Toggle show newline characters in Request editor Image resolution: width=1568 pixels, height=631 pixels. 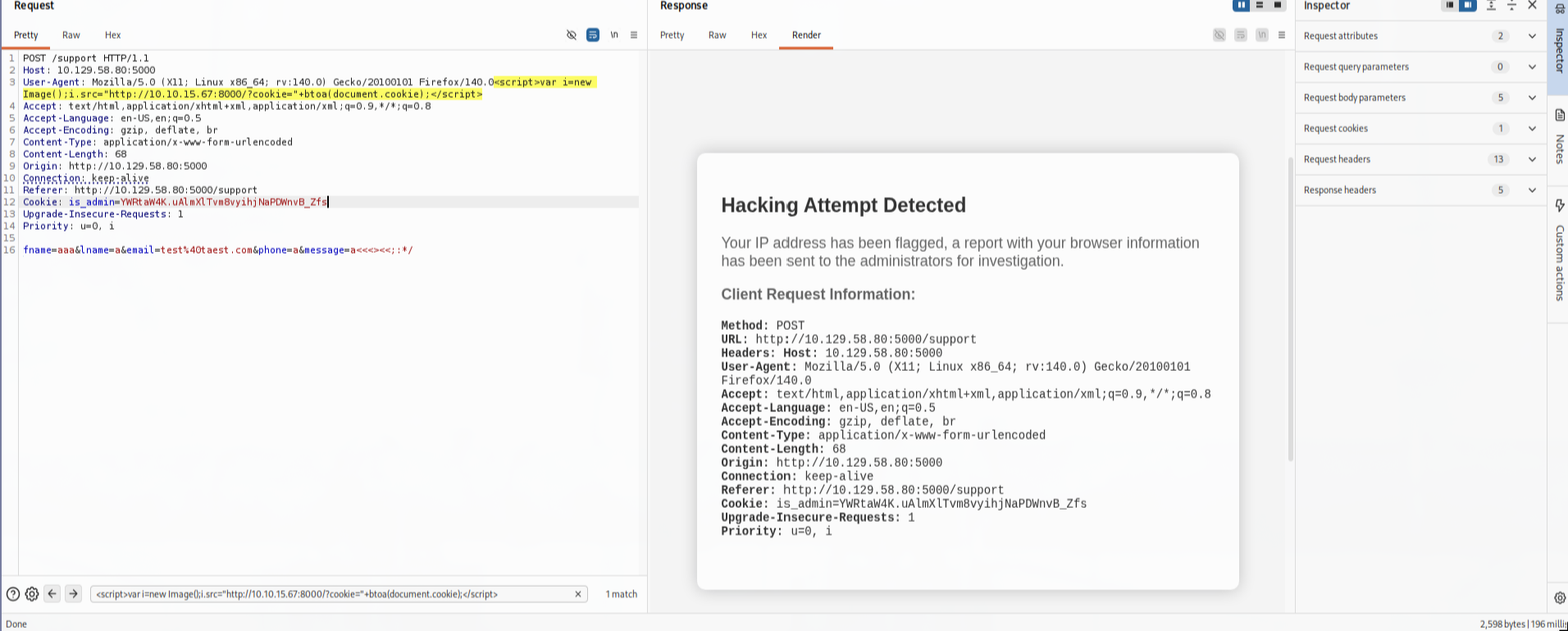614,35
